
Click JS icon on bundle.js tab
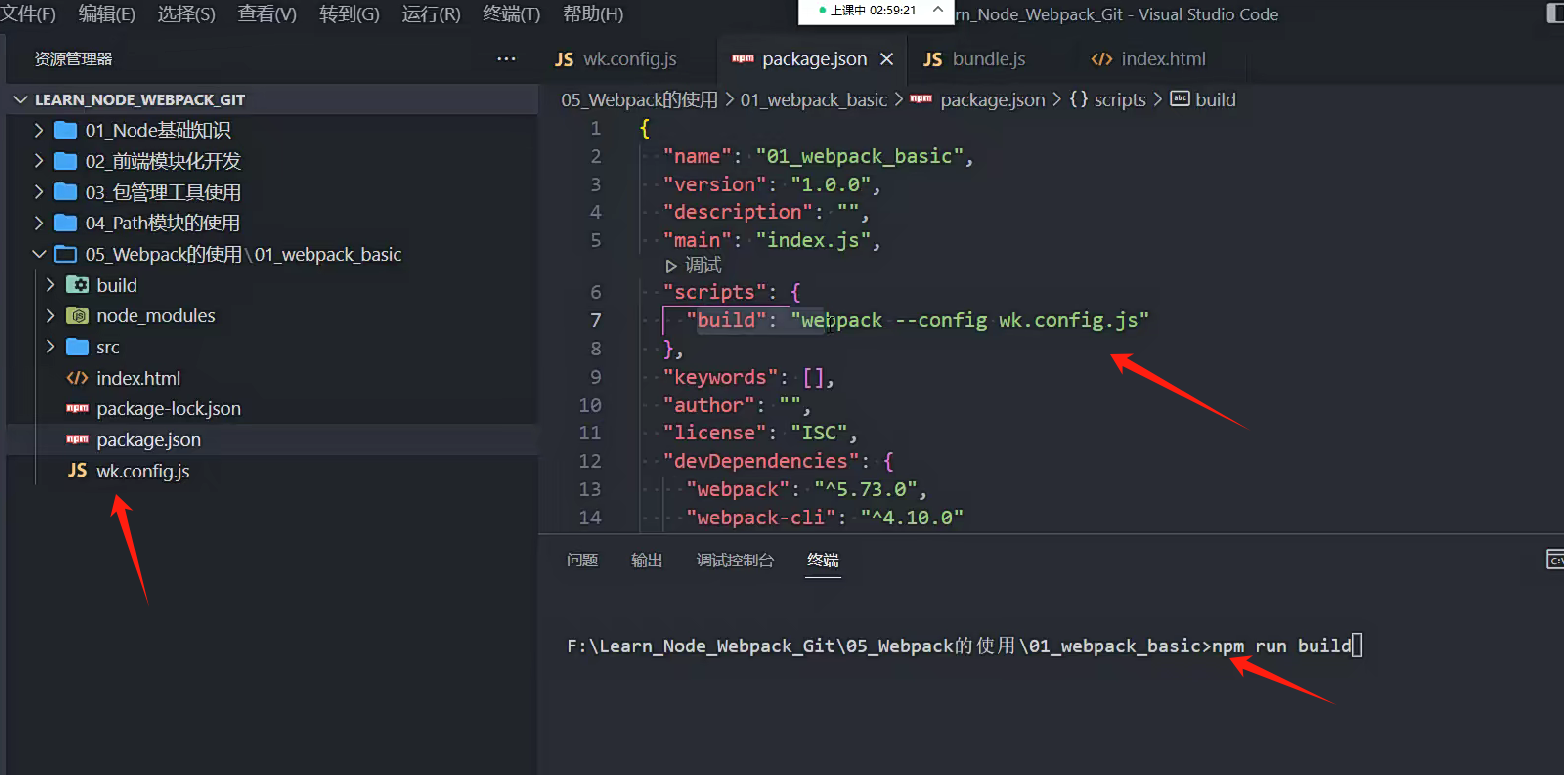pos(933,59)
